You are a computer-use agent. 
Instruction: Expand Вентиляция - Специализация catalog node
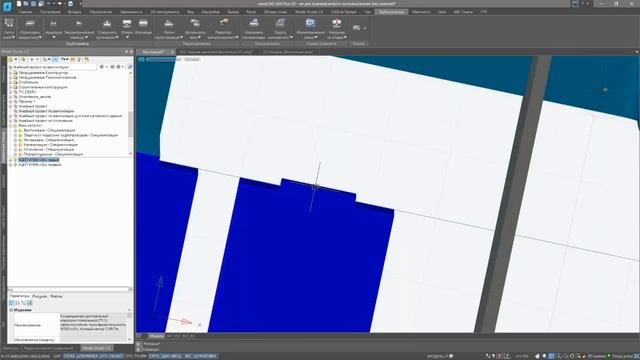(x=16, y=130)
